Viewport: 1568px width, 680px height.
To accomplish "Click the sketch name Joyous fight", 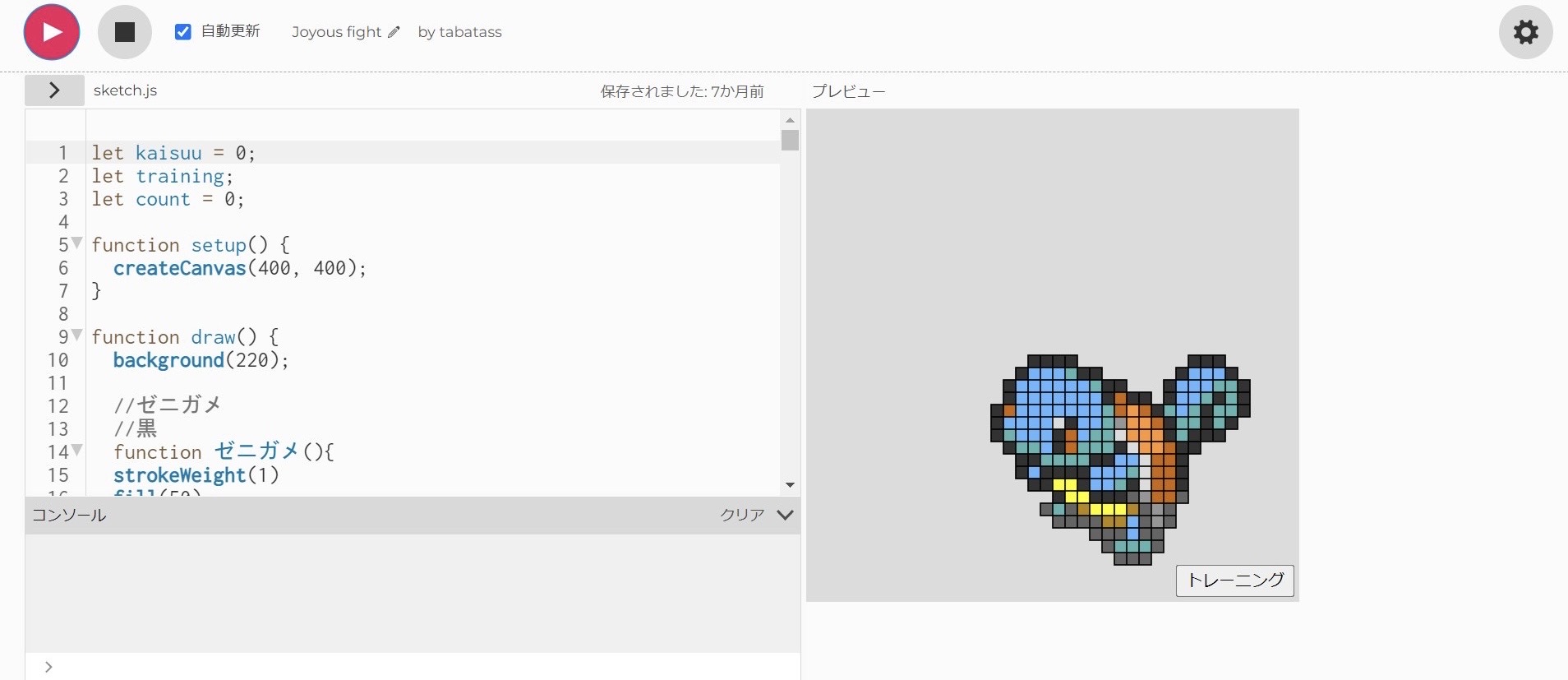I will coord(337,32).
